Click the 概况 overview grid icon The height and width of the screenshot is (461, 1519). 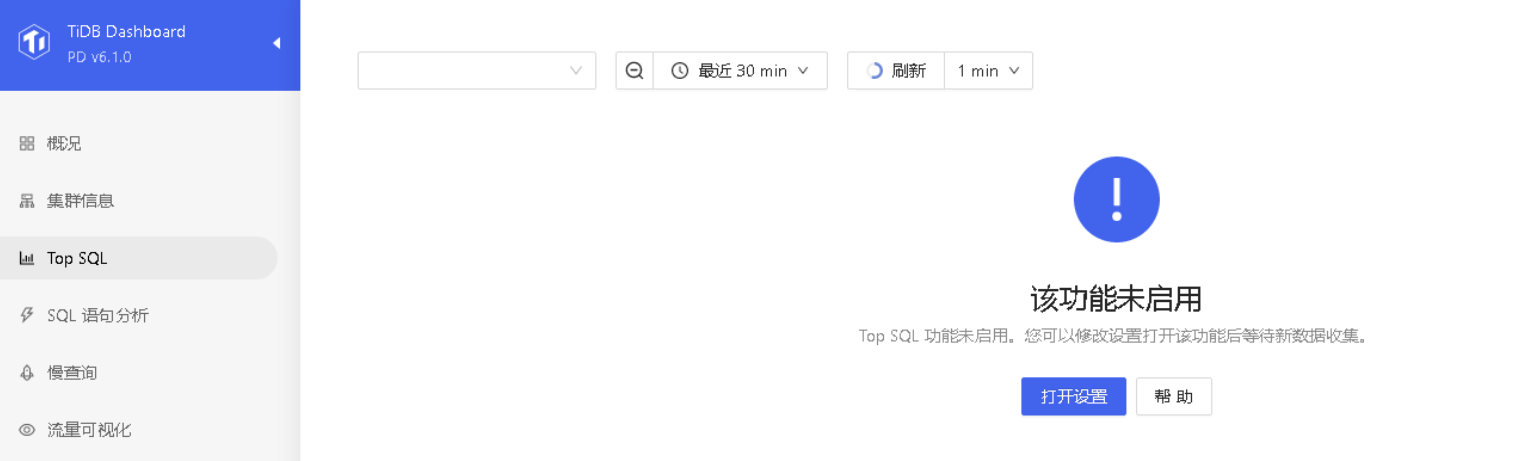tap(27, 144)
